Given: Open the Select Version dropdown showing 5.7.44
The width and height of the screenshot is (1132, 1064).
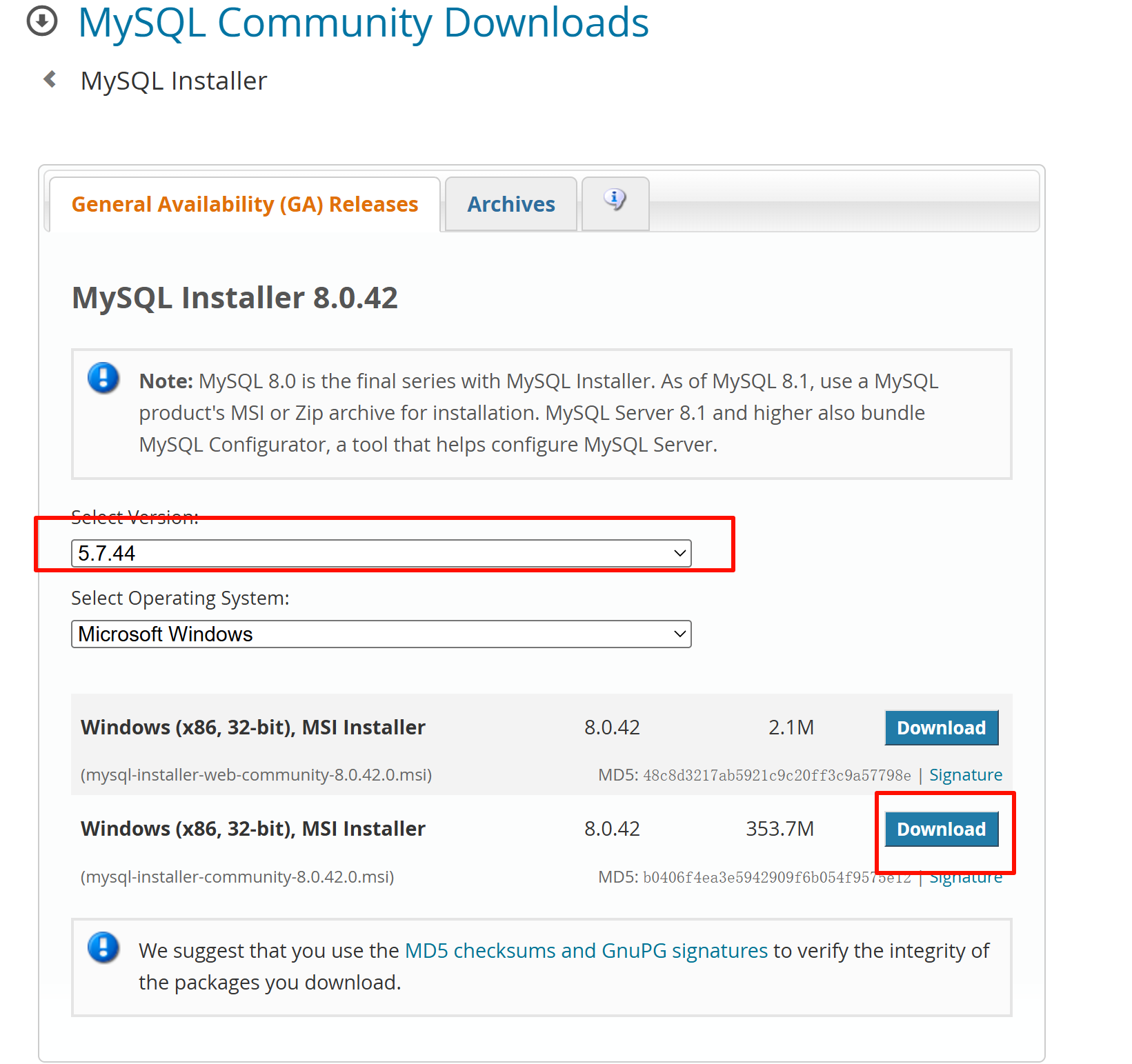Looking at the screenshot, I should pyautogui.click(x=381, y=553).
